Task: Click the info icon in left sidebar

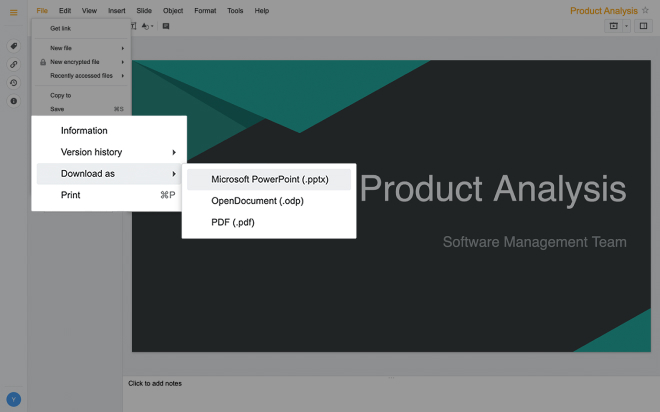Action: 13,101
